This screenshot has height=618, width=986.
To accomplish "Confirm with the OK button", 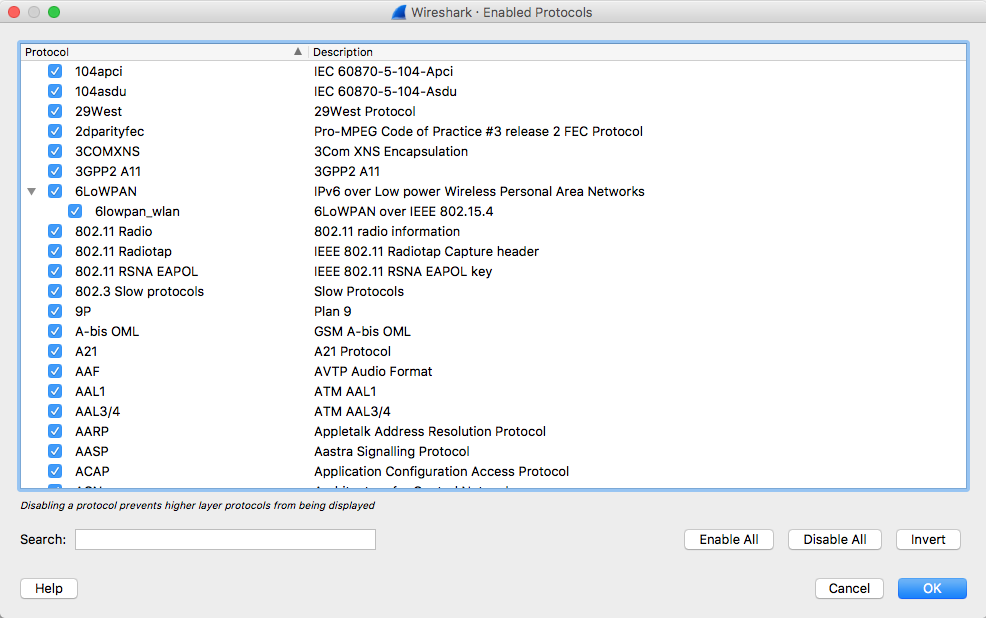I will (932, 589).
